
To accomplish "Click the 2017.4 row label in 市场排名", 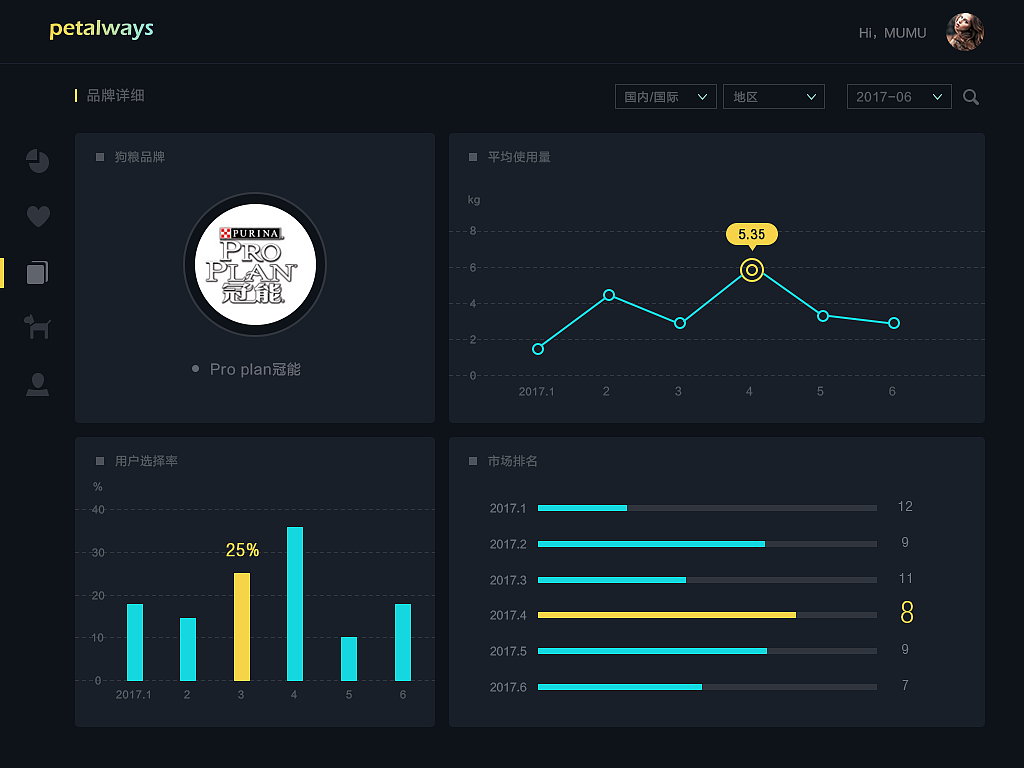I will point(508,615).
